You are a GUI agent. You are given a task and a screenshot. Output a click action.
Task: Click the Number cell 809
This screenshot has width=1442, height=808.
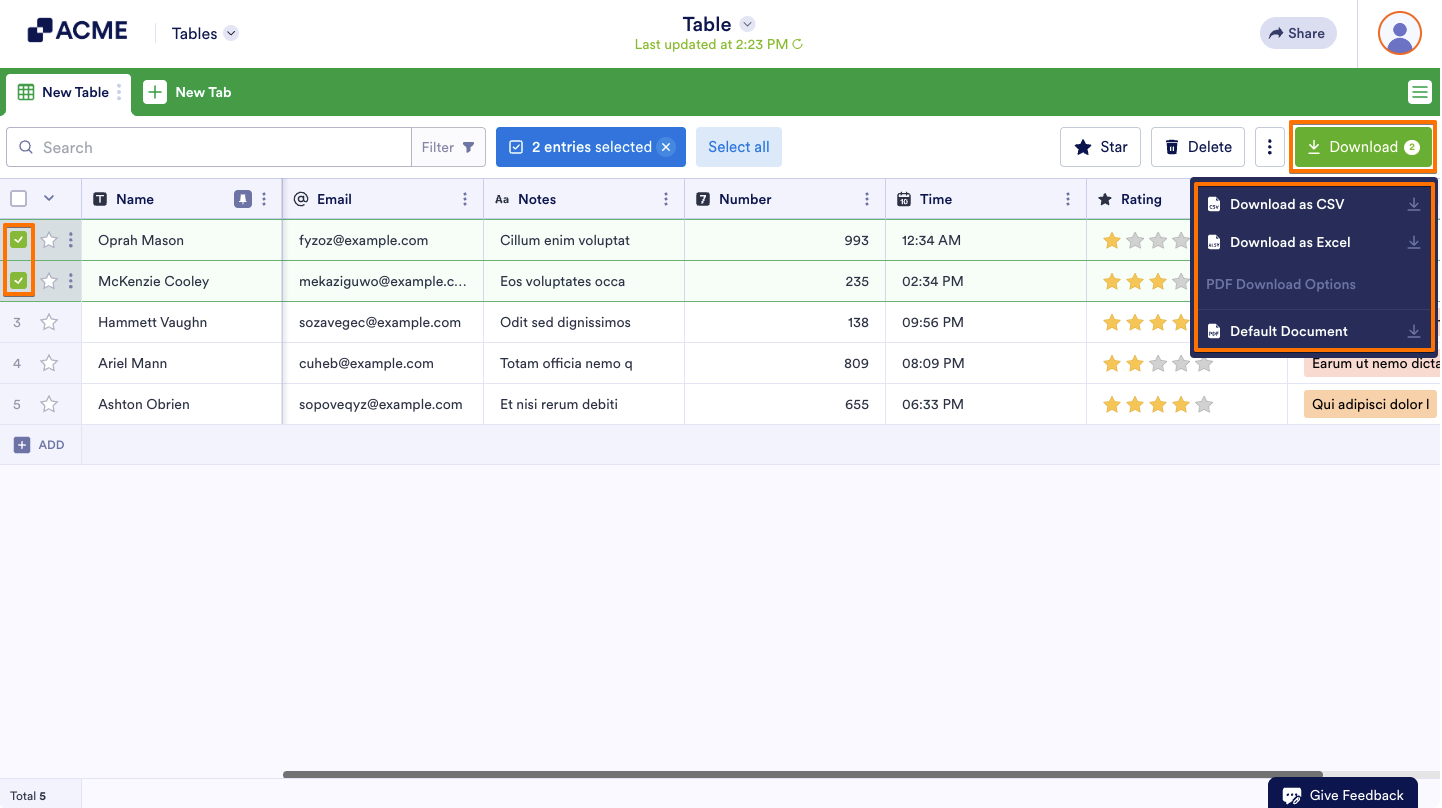tap(785, 363)
